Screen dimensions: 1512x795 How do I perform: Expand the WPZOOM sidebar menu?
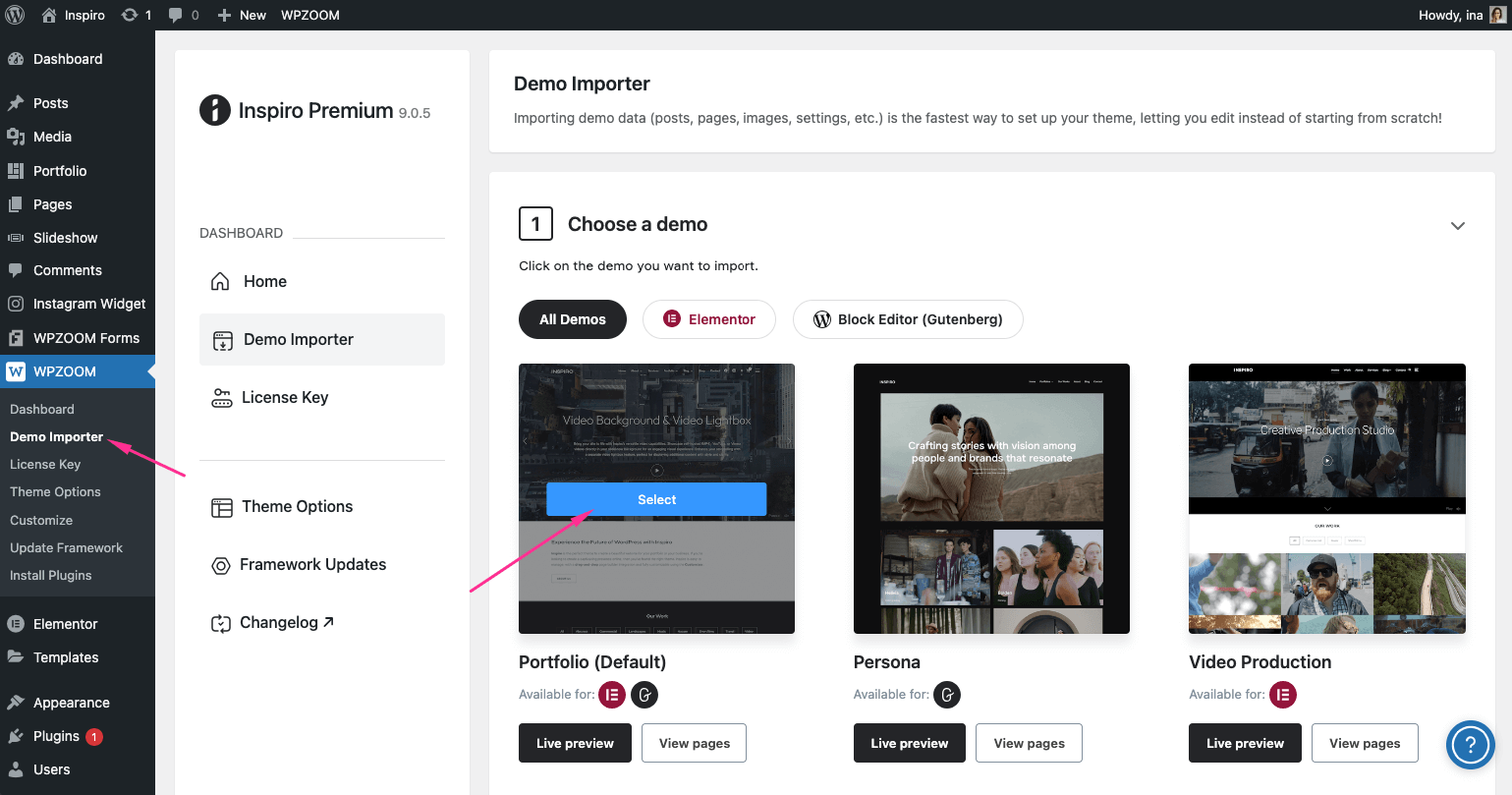78,371
